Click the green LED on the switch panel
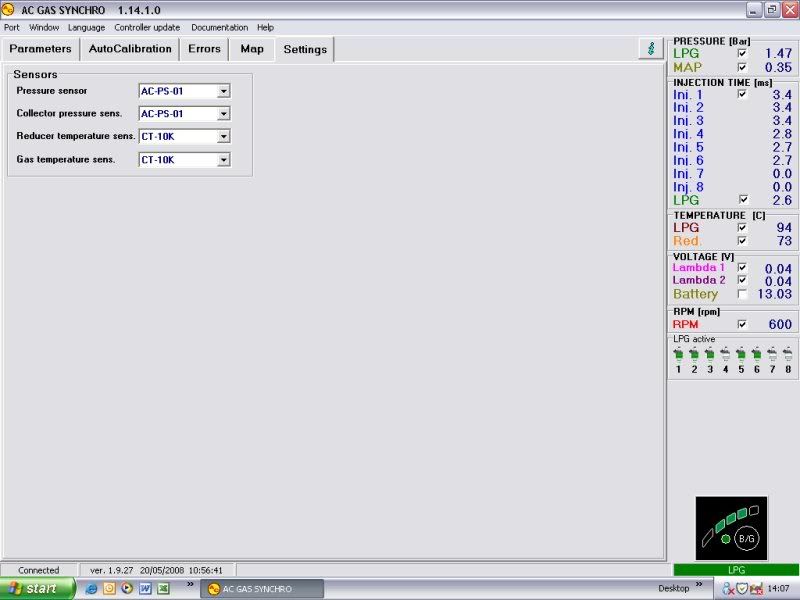Viewport: 800px width, 600px height. (726, 539)
